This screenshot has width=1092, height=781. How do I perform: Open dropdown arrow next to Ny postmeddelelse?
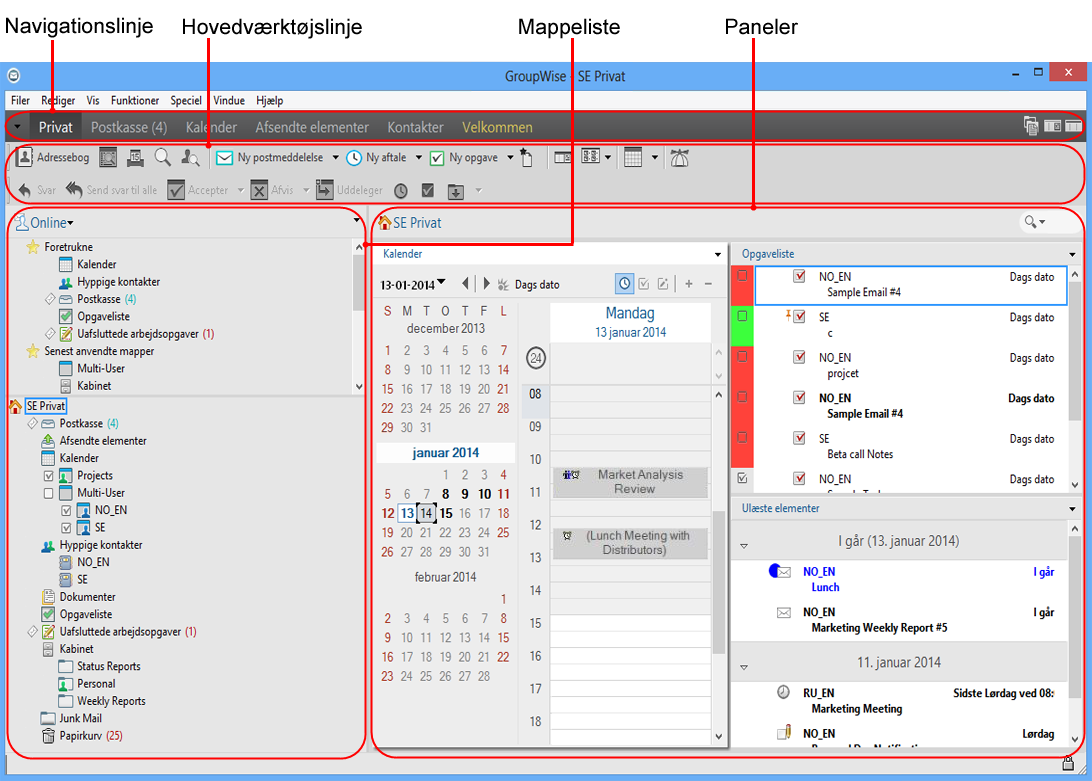335,157
